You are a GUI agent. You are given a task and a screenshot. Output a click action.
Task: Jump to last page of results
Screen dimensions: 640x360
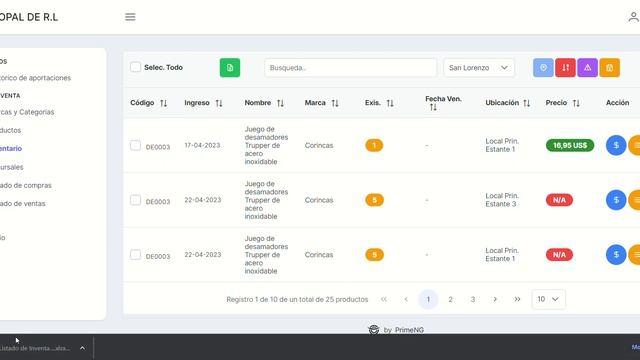[517, 299]
